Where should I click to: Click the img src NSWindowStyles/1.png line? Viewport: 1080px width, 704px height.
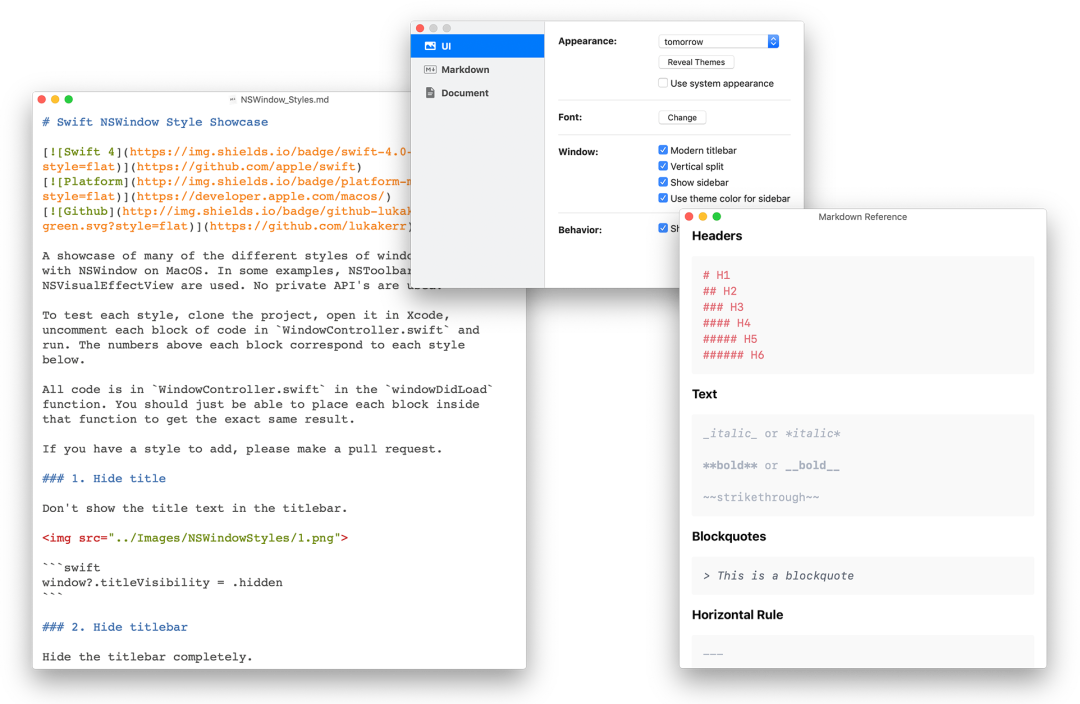pos(195,538)
